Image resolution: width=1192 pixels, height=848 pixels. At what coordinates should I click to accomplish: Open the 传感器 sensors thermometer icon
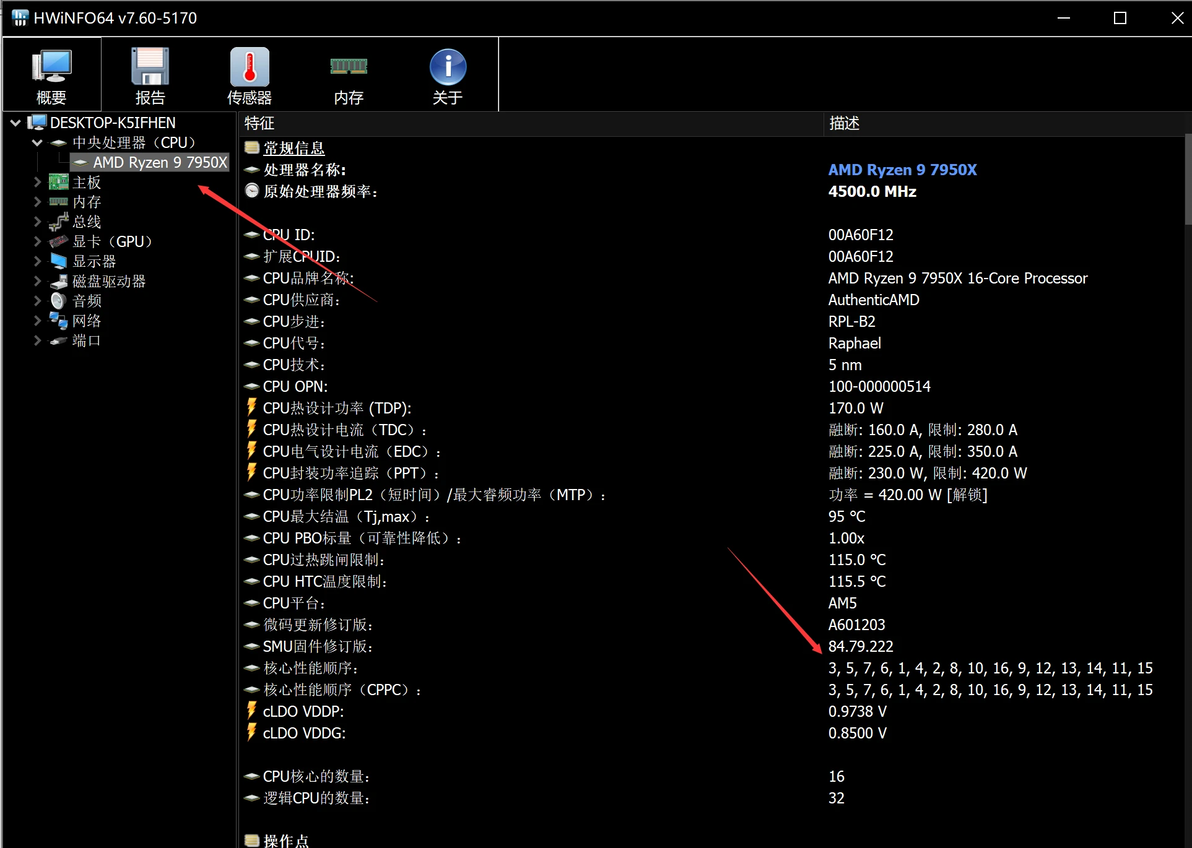(249, 67)
